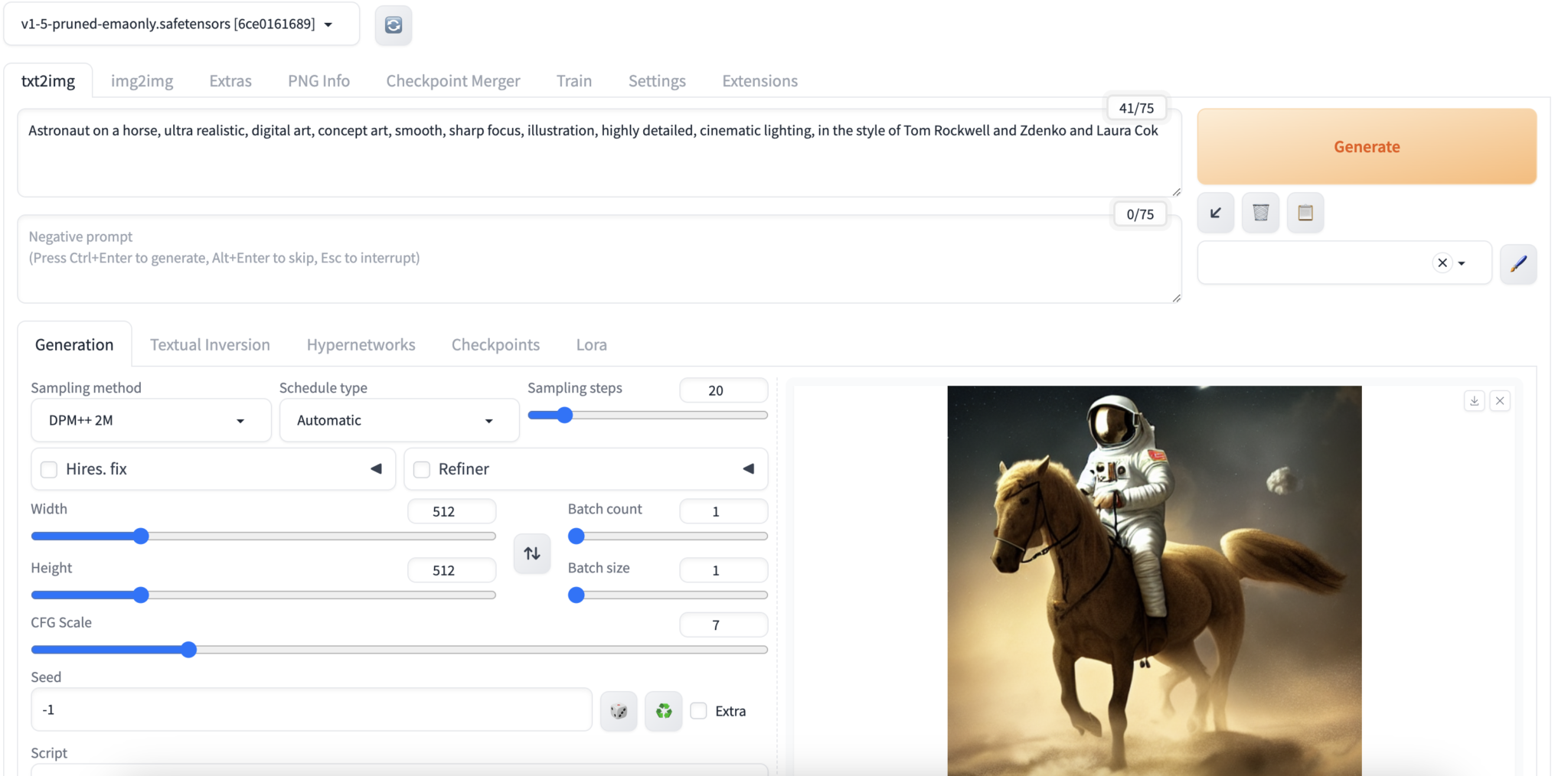Click the dice icon to randomize seed

tap(619, 711)
